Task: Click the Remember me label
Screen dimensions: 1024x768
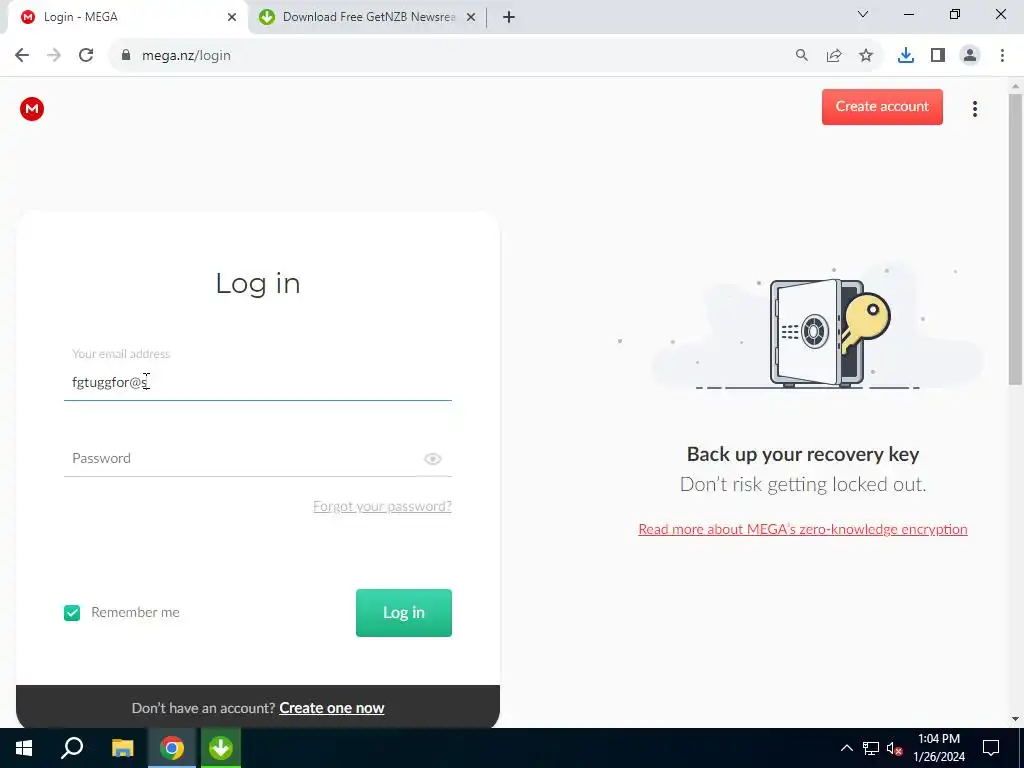Action: tap(135, 613)
